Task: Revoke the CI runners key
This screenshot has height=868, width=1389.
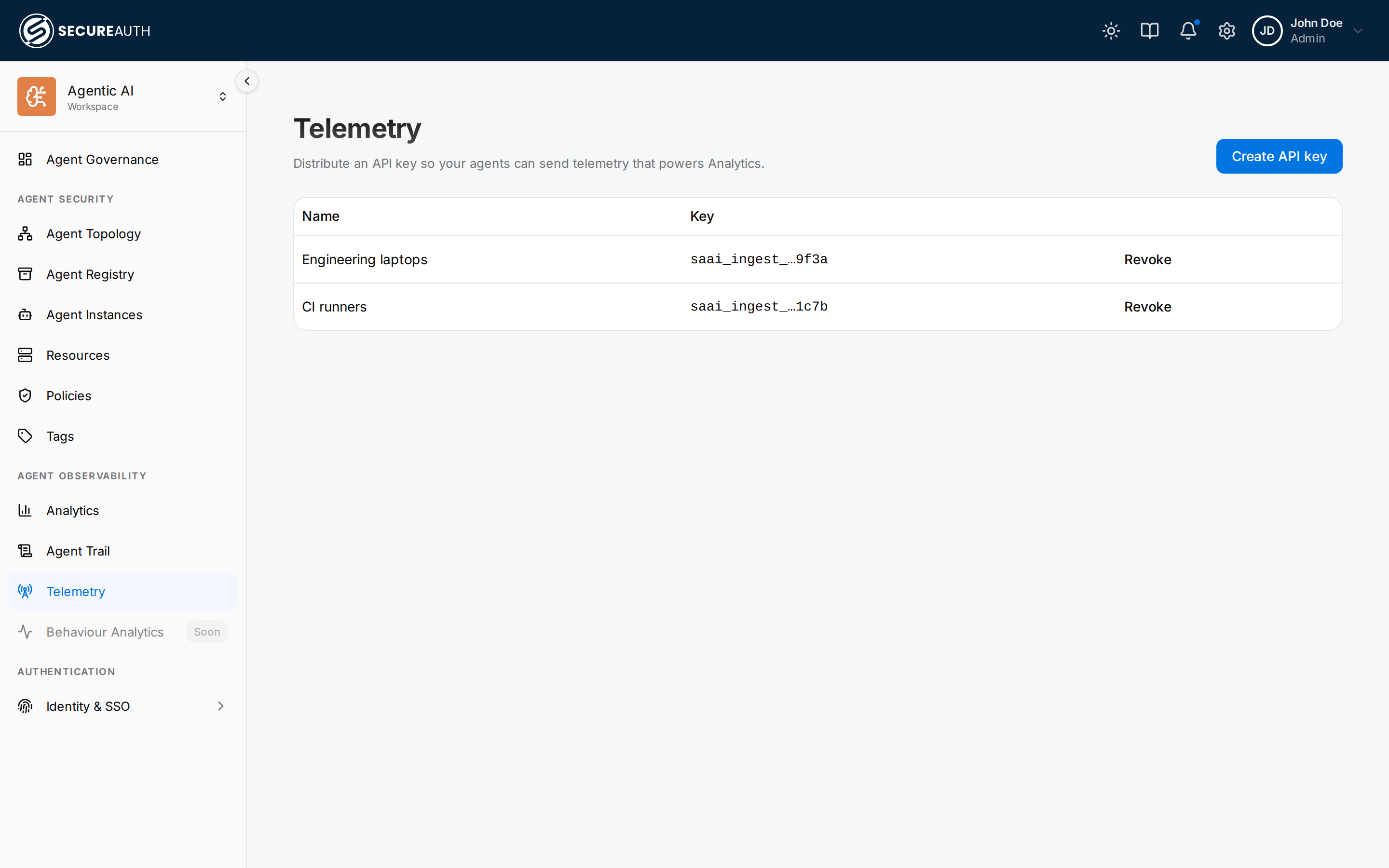Action: click(1147, 307)
